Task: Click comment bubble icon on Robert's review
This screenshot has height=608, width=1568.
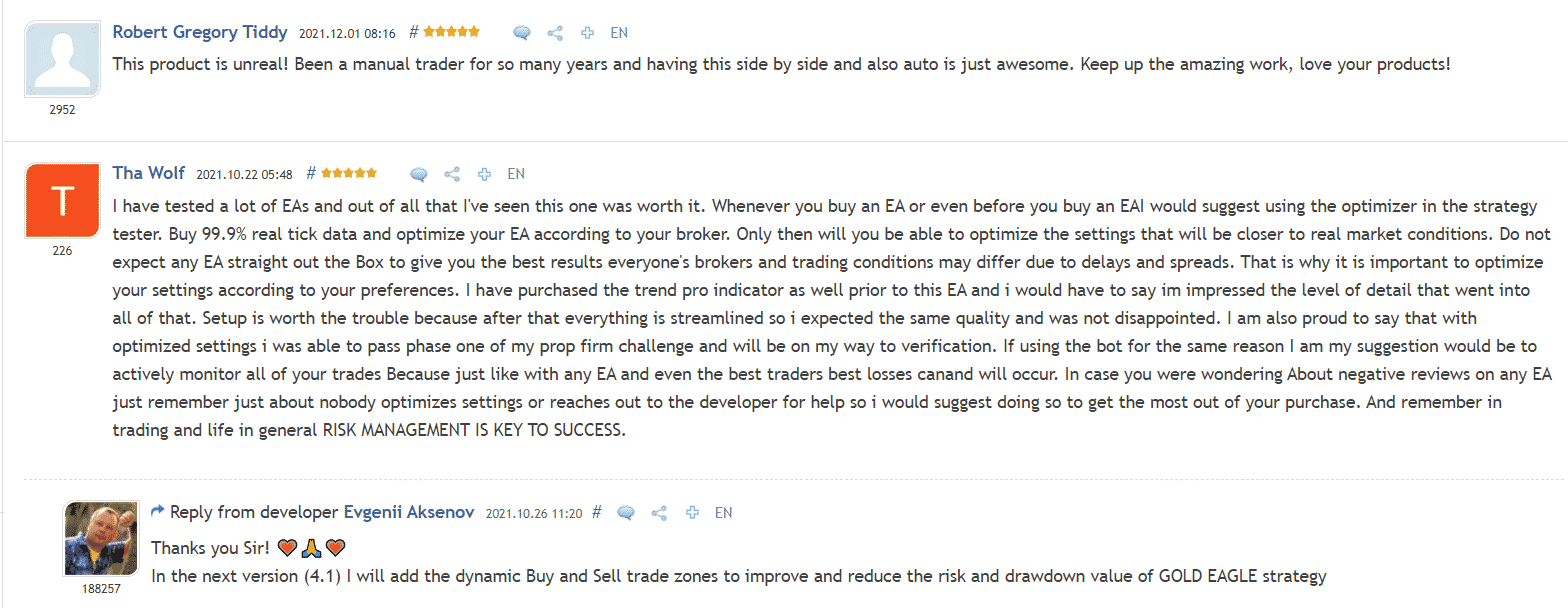Action: pos(522,32)
